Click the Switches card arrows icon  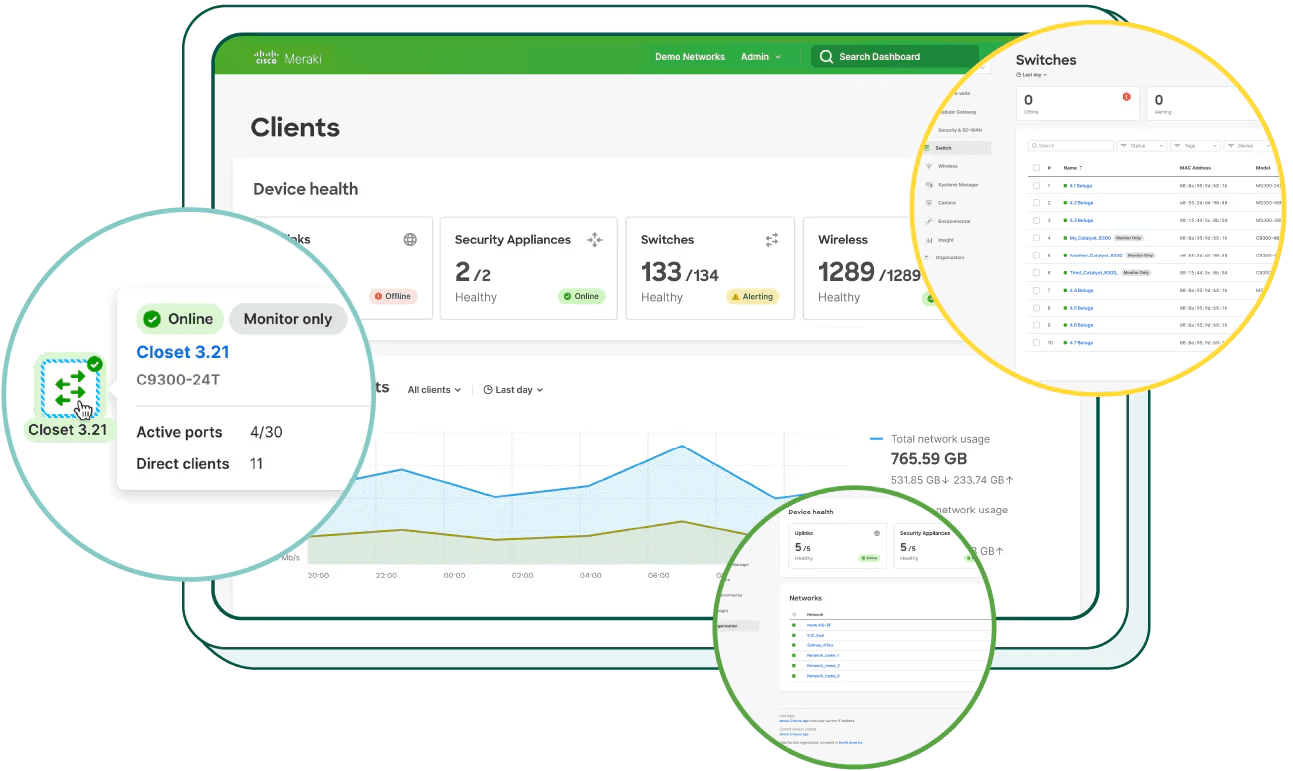[x=772, y=240]
